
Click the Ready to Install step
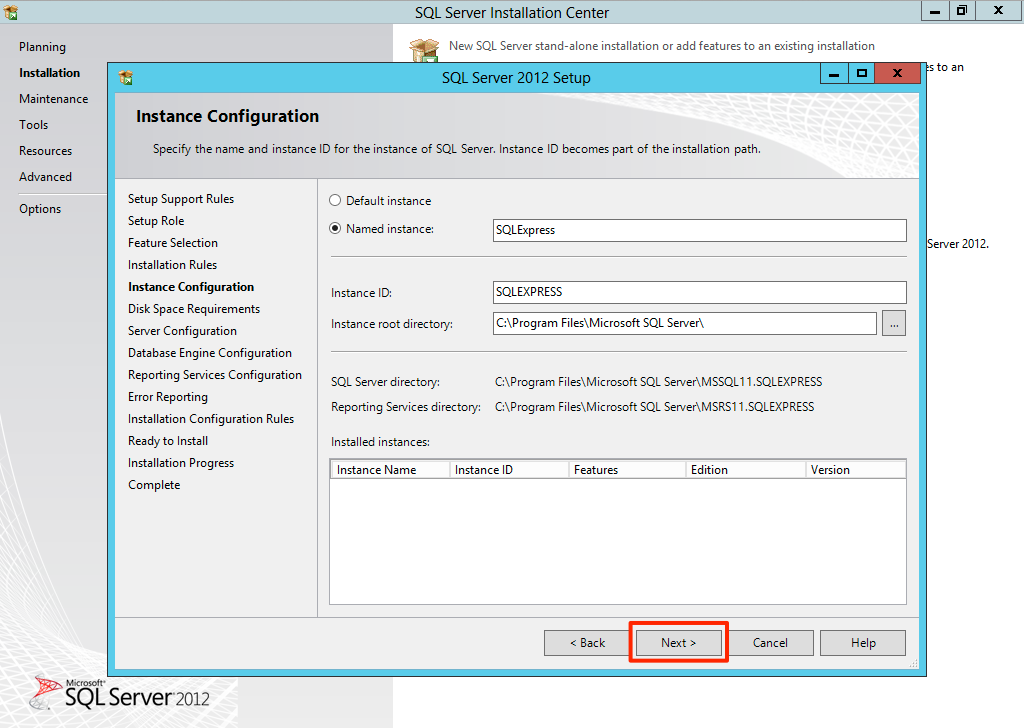[x=168, y=441]
